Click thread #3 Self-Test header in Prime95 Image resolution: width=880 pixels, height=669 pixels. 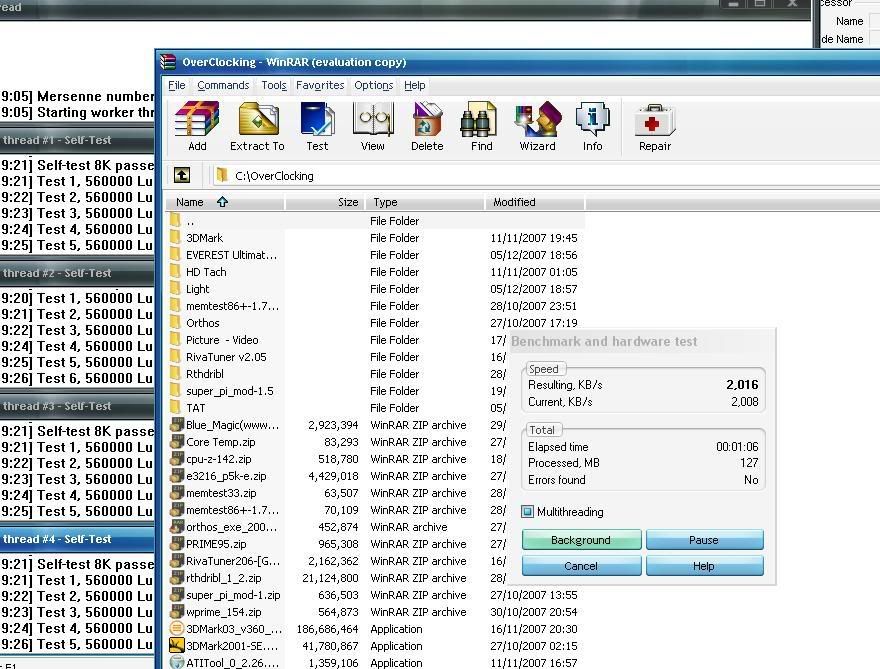[77, 406]
